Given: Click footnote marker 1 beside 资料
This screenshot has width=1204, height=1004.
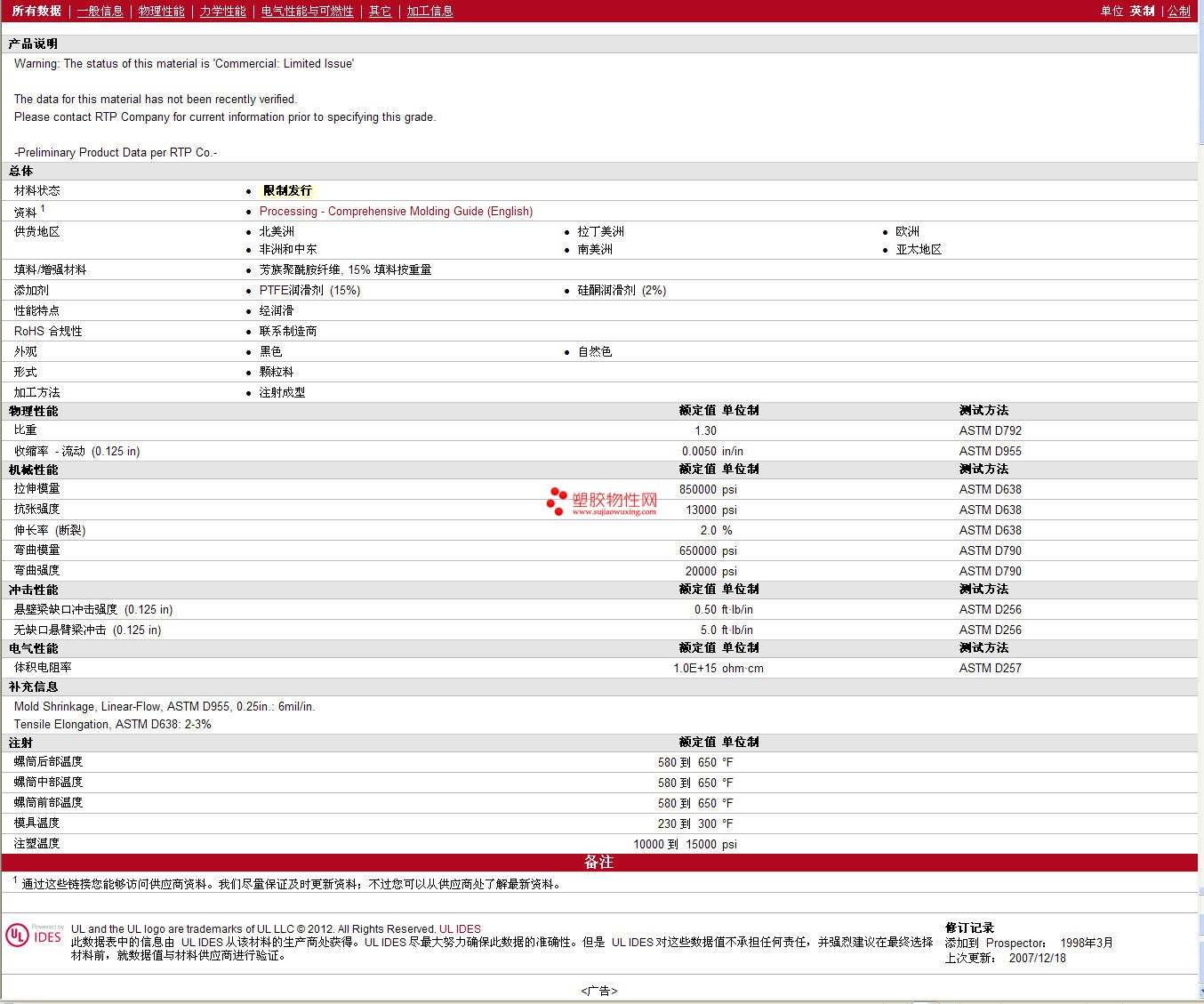Looking at the screenshot, I should tap(43, 208).
